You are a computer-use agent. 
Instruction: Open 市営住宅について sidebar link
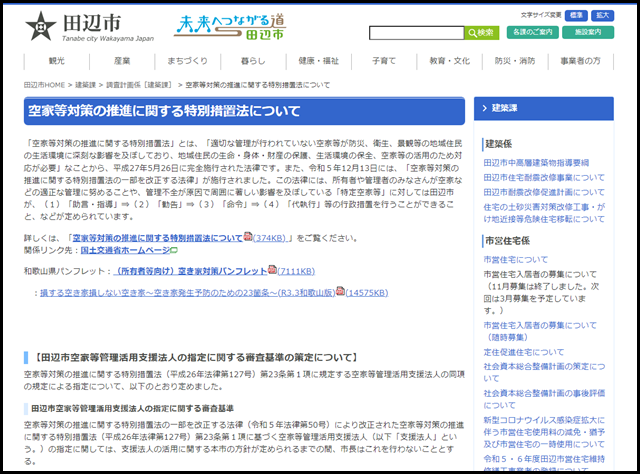click(x=516, y=260)
